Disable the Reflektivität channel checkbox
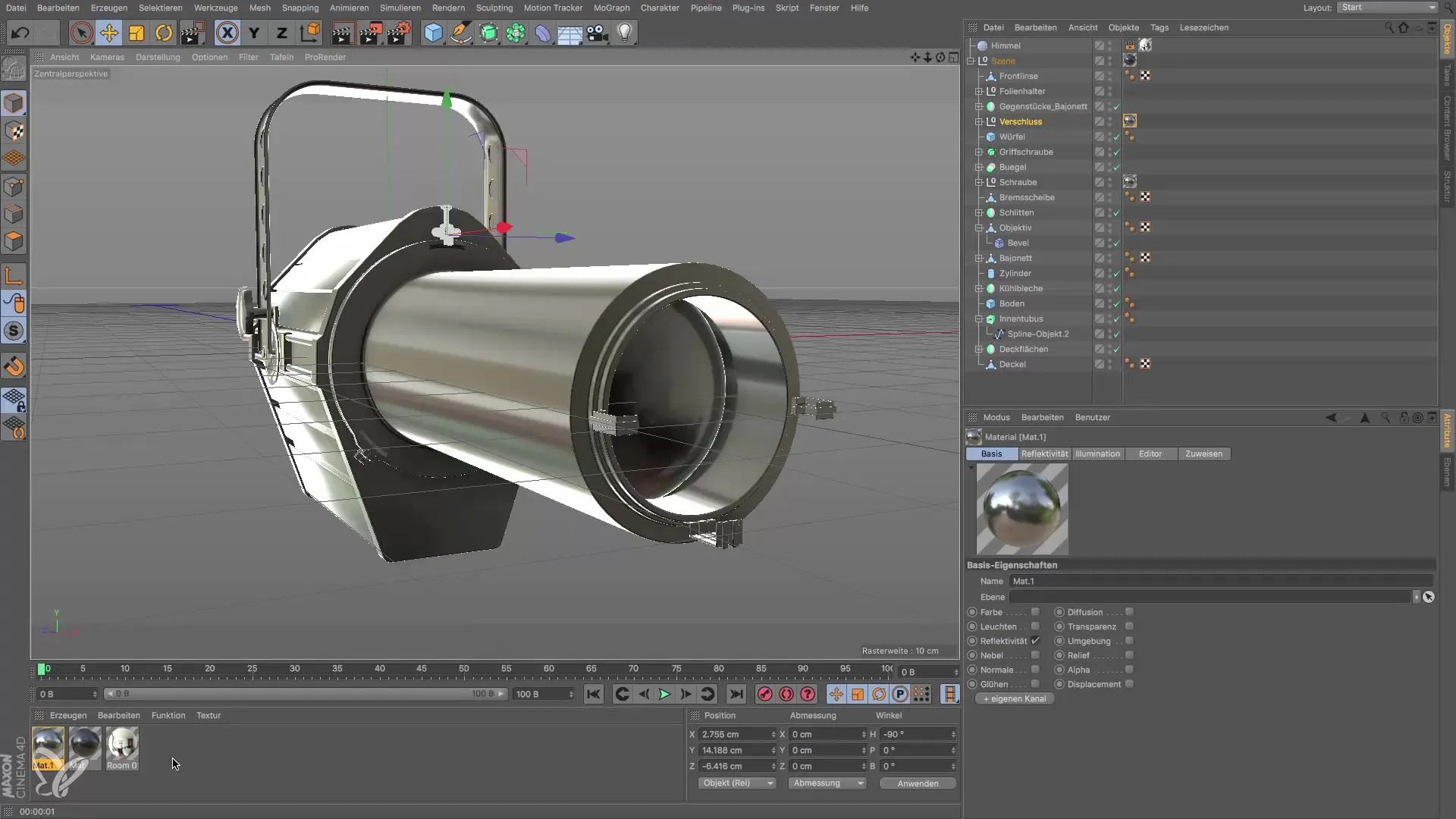The height and width of the screenshot is (819, 1456). [1035, 641]
